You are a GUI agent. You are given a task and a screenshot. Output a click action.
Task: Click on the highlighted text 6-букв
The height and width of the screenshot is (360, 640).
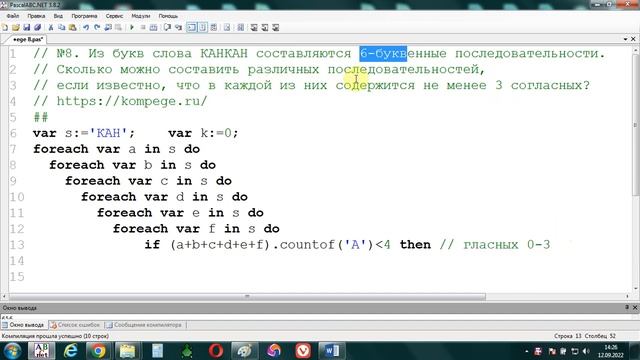(x=383, y=53)
